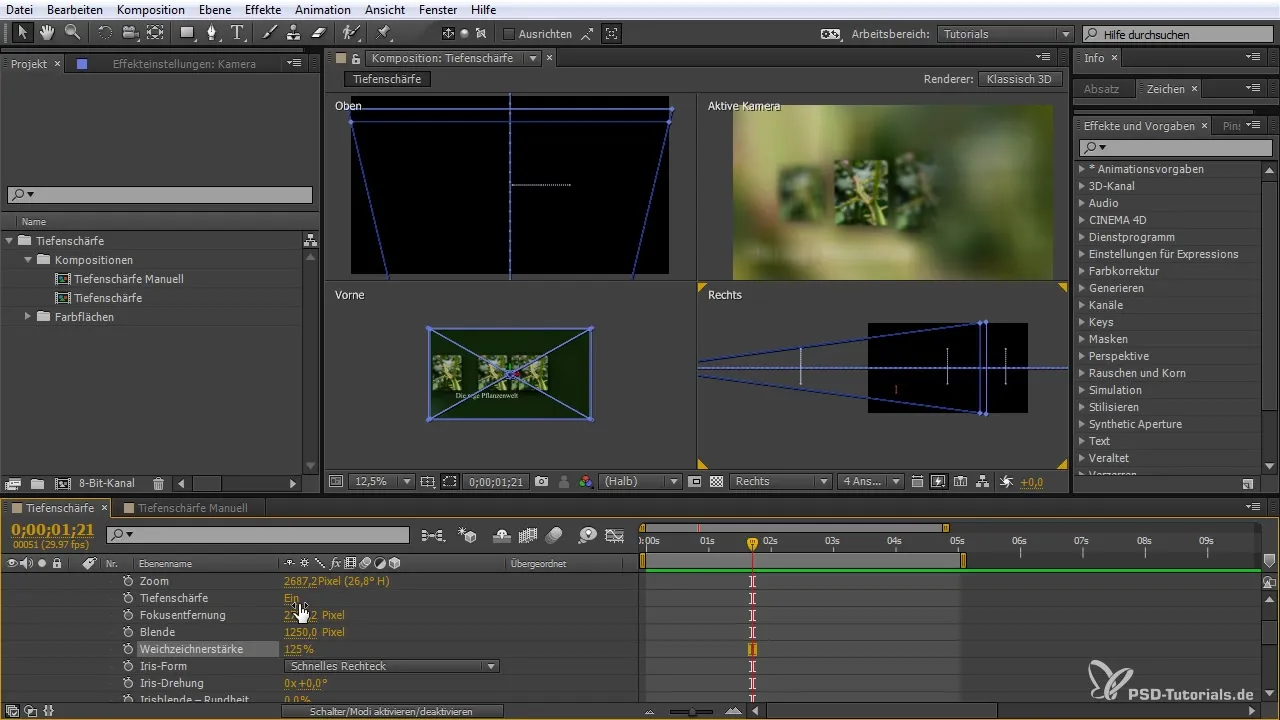Select the Rotation tool
The image size is (1280, 720).
[105, 33]
